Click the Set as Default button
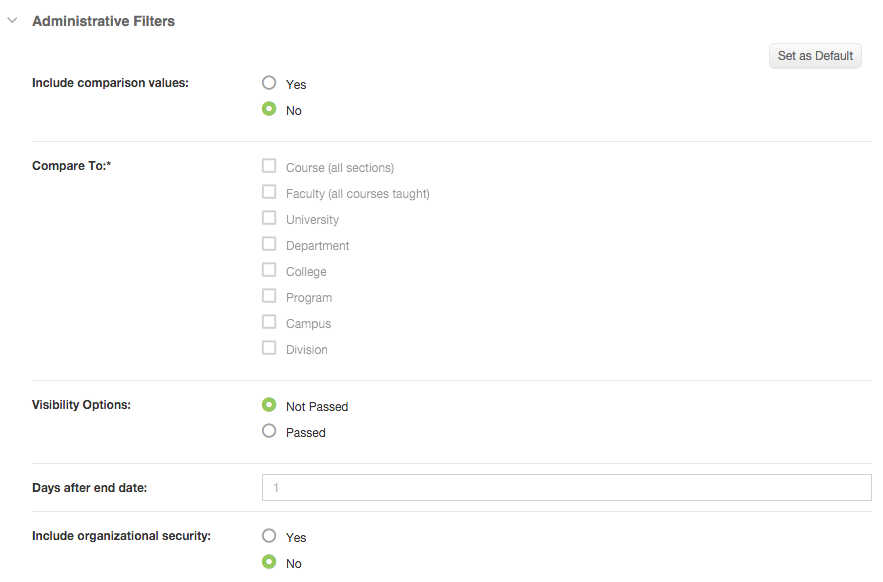This screenshot has width=883, height=582. click(815, 56)
